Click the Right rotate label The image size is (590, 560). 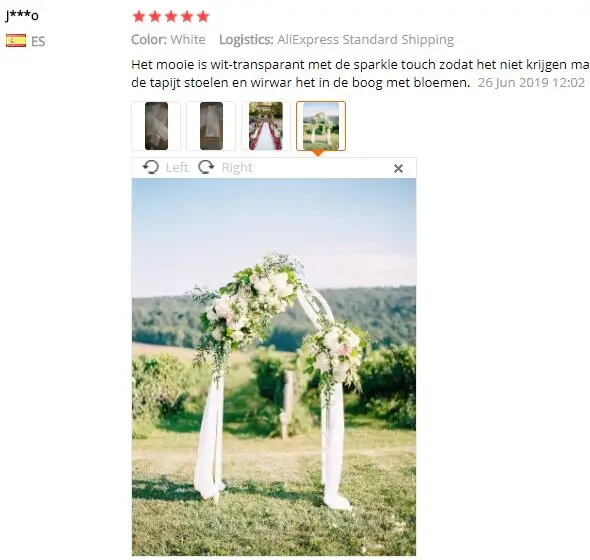pos(237,167)
